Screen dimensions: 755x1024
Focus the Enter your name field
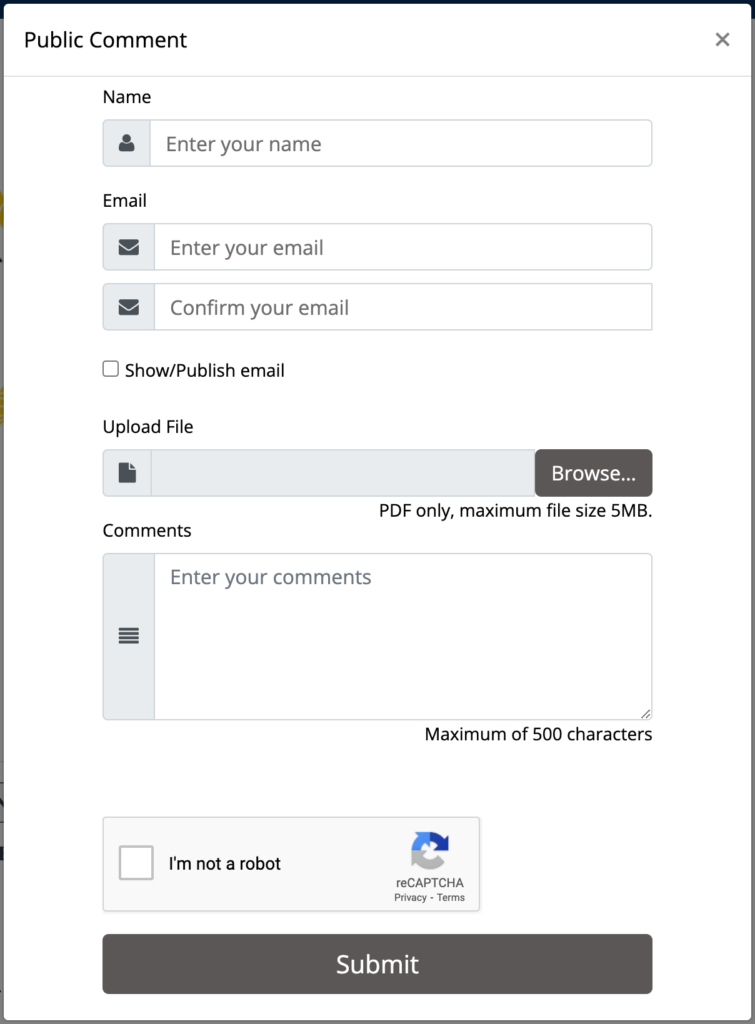(x=401, y=143)
